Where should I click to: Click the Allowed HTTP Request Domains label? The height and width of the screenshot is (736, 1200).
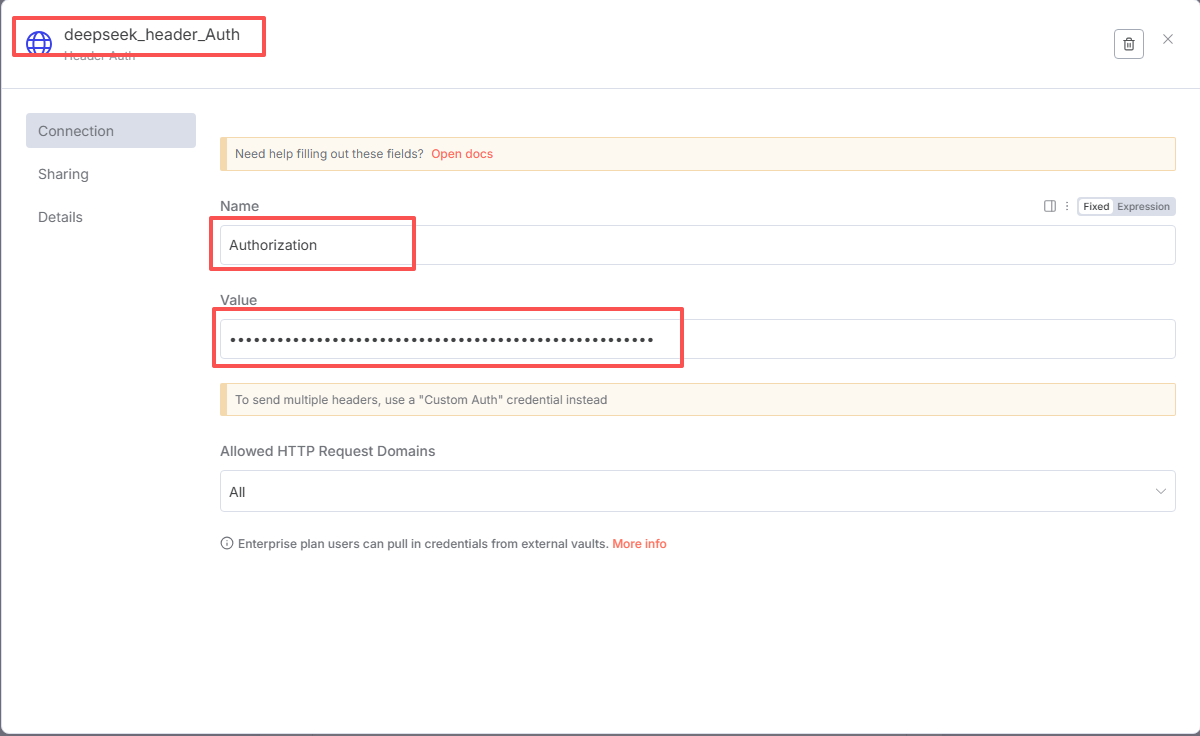328,451
